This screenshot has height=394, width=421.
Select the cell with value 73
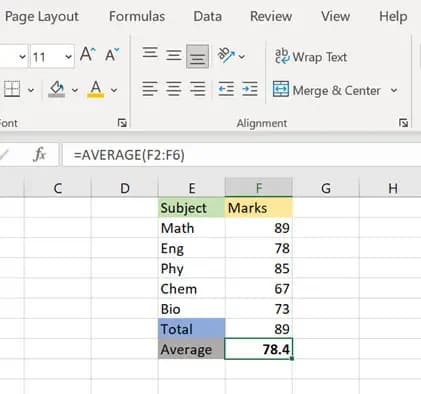pyautogui.click(x=259, y=309)
